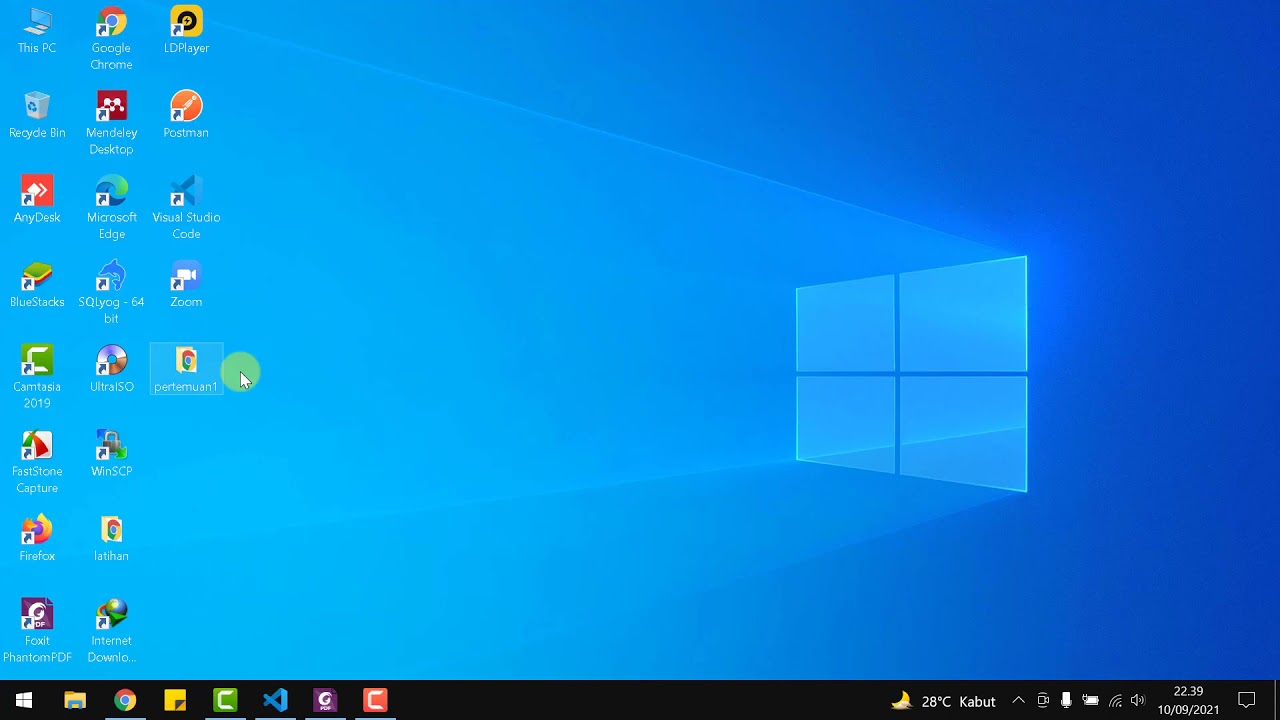The height and width of the screenshot is (720, 1280).
Task: Open the battery status tray icon
Action: [x=1090, y=701]
